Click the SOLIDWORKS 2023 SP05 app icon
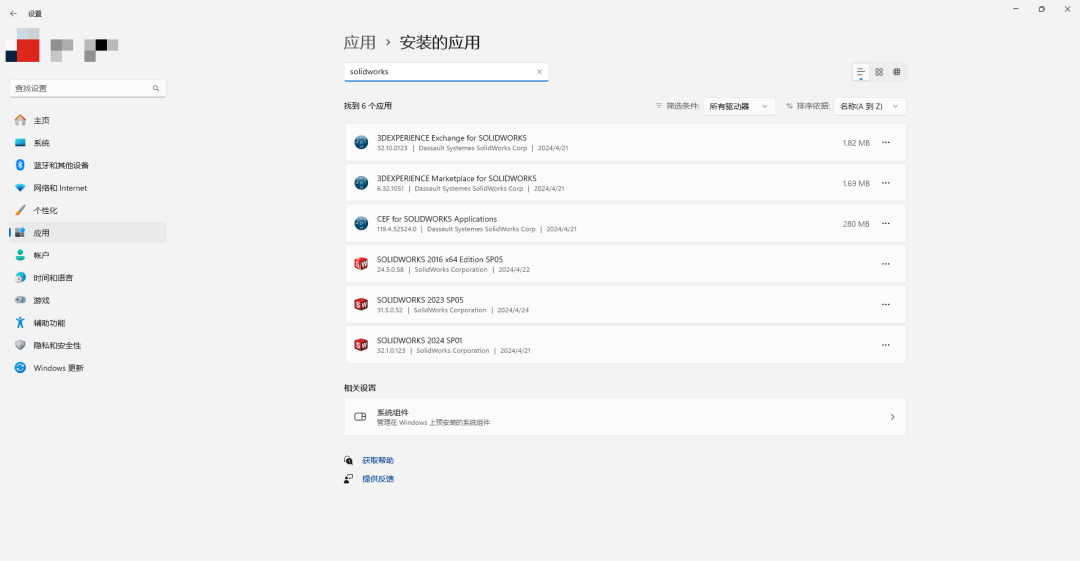Screen dimensions: 1080x561 [361, 305]
